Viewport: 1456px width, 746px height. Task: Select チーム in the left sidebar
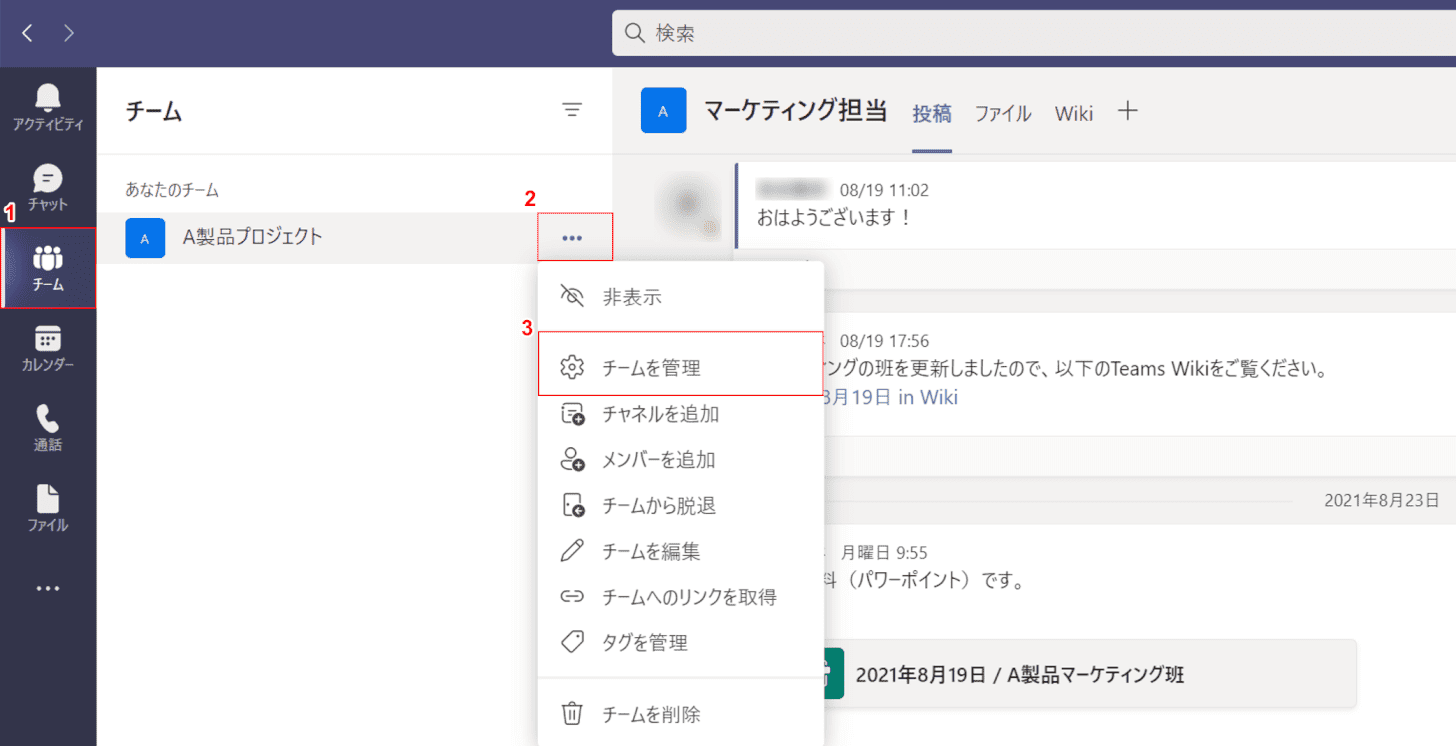48,268
